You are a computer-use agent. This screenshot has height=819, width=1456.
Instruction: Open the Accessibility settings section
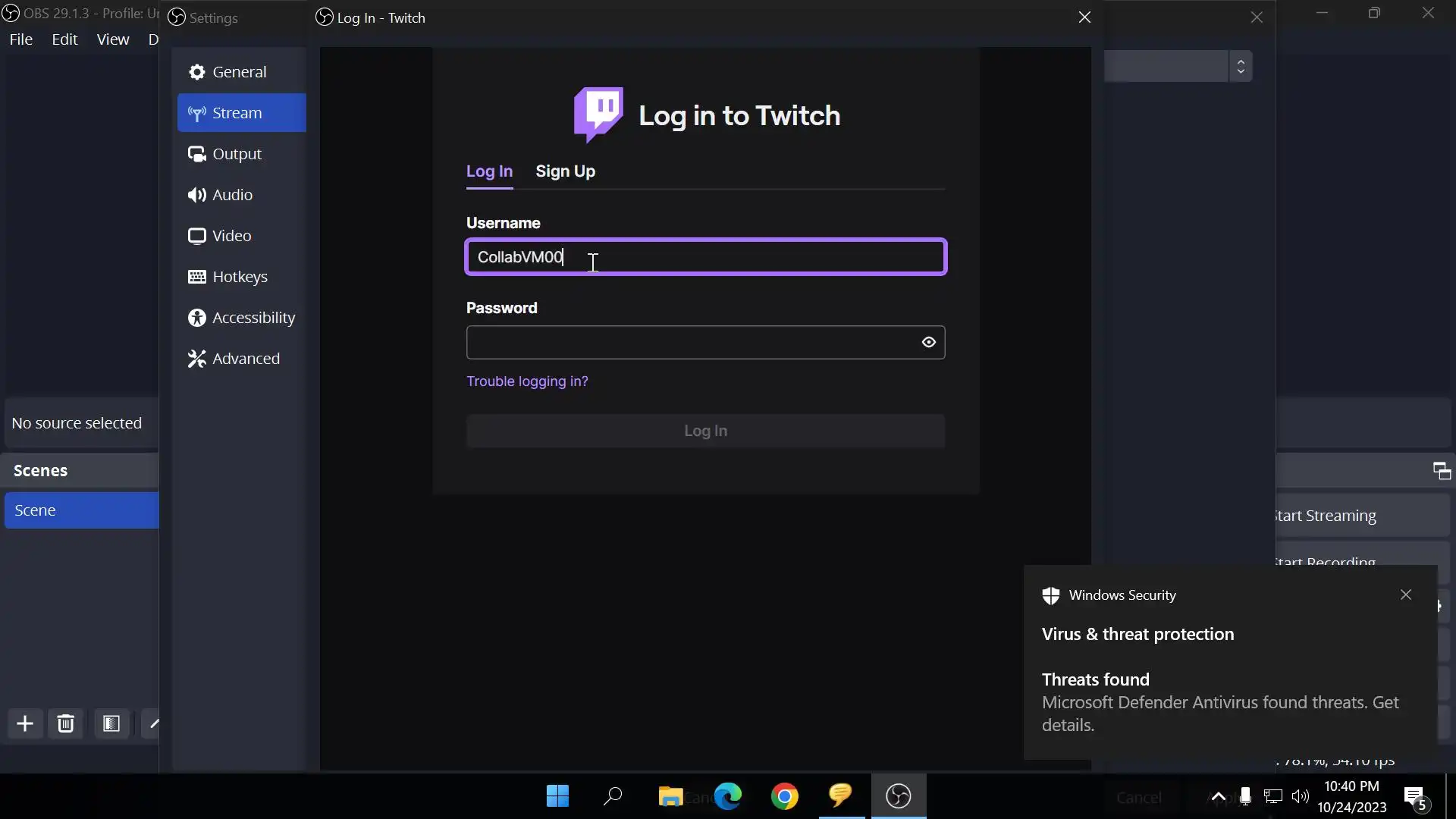click(253, 318)
